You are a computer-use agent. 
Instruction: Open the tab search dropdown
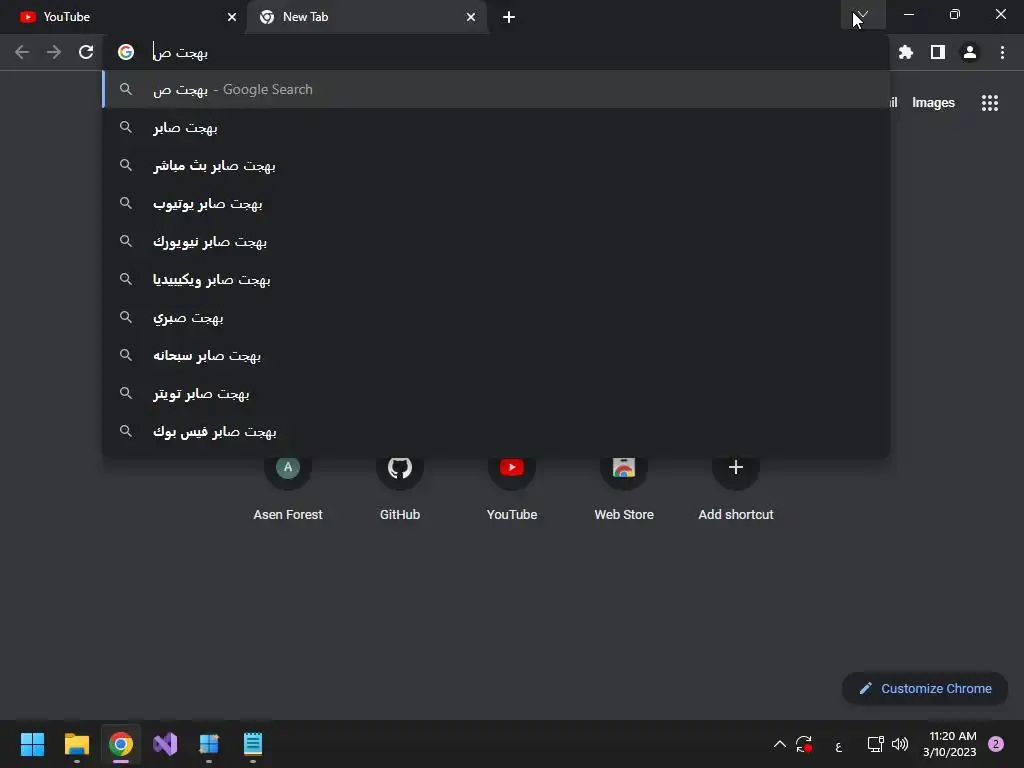click(863, 14)
